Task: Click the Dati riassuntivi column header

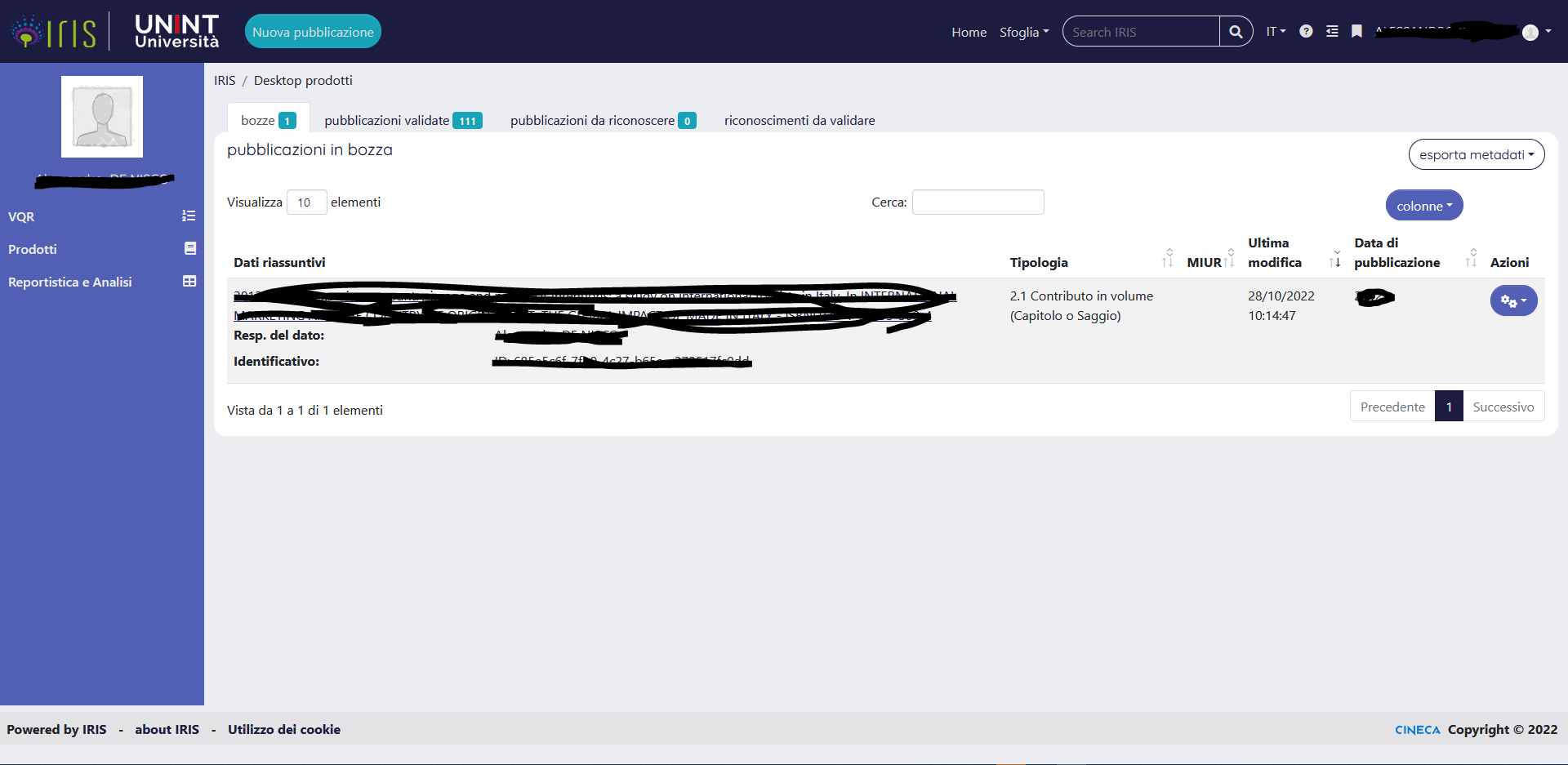Action: [279, 262]
